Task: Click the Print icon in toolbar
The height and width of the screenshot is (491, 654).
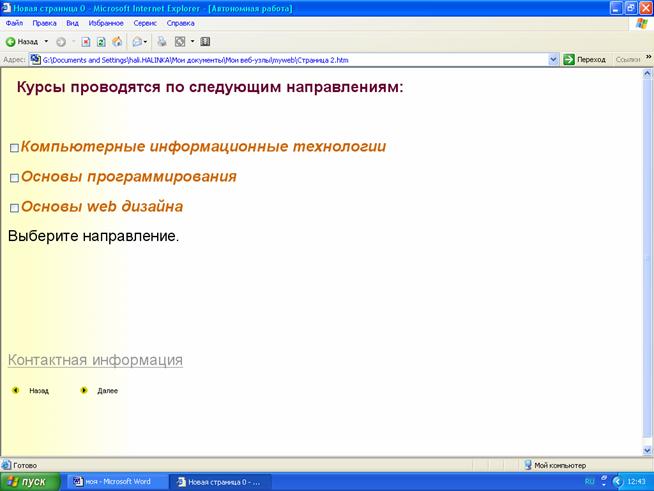Action: [x=162, y=42]
